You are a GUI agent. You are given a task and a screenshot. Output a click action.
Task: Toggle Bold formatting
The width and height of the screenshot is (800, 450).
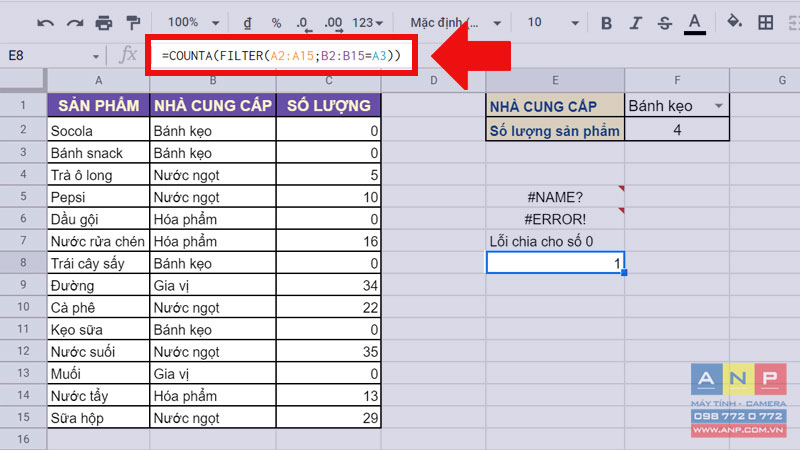pyautogui.click(x=606, y=23)
